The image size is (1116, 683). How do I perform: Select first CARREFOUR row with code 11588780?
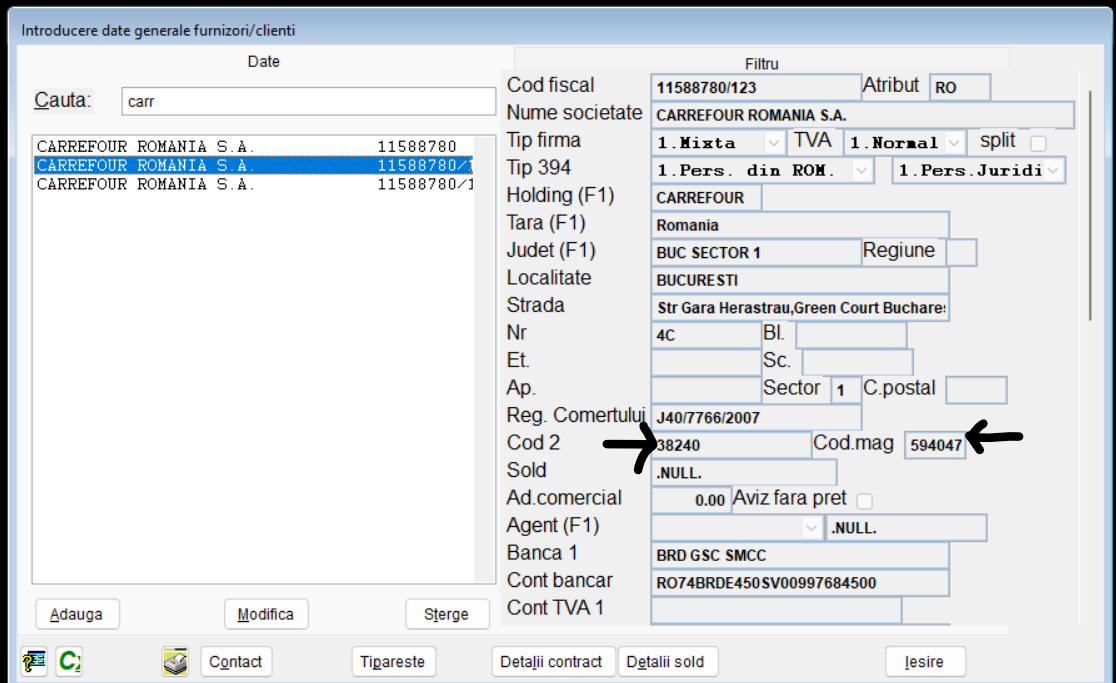253,147
